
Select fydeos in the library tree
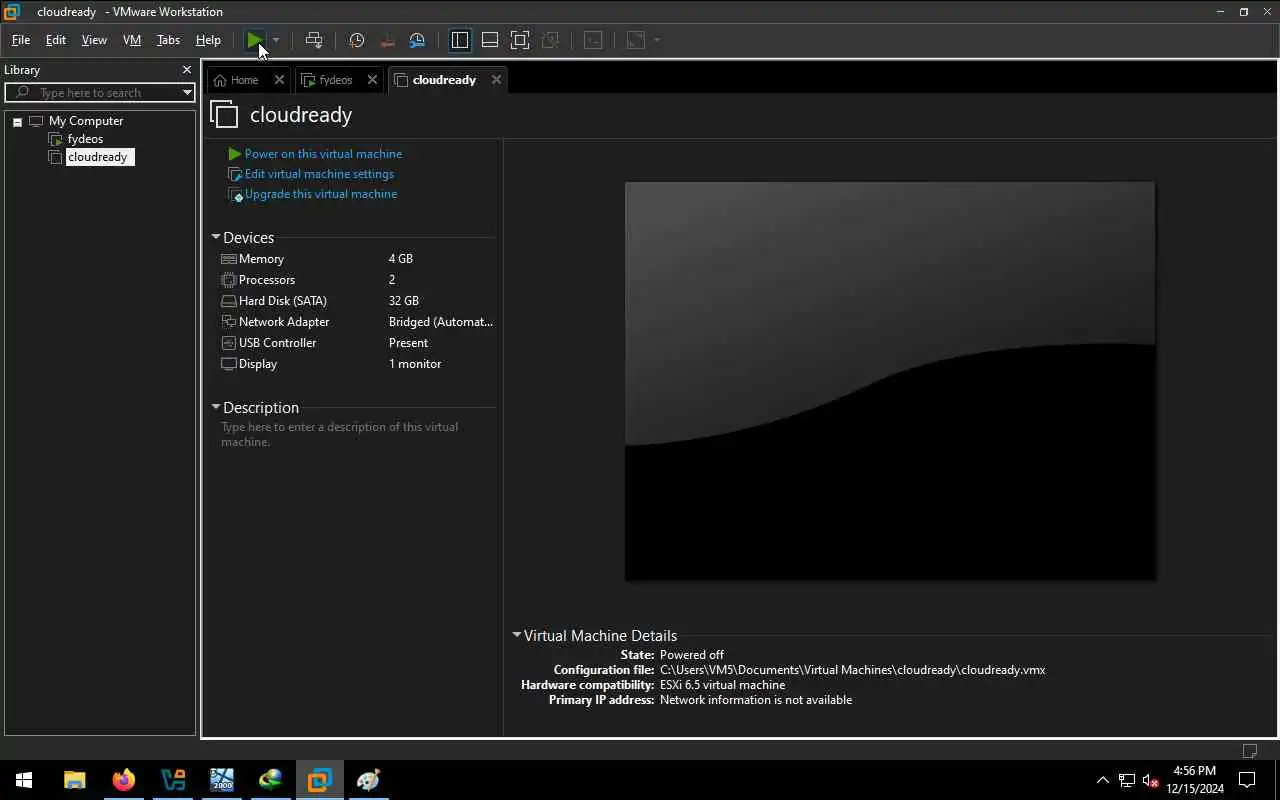pos(85,139)
